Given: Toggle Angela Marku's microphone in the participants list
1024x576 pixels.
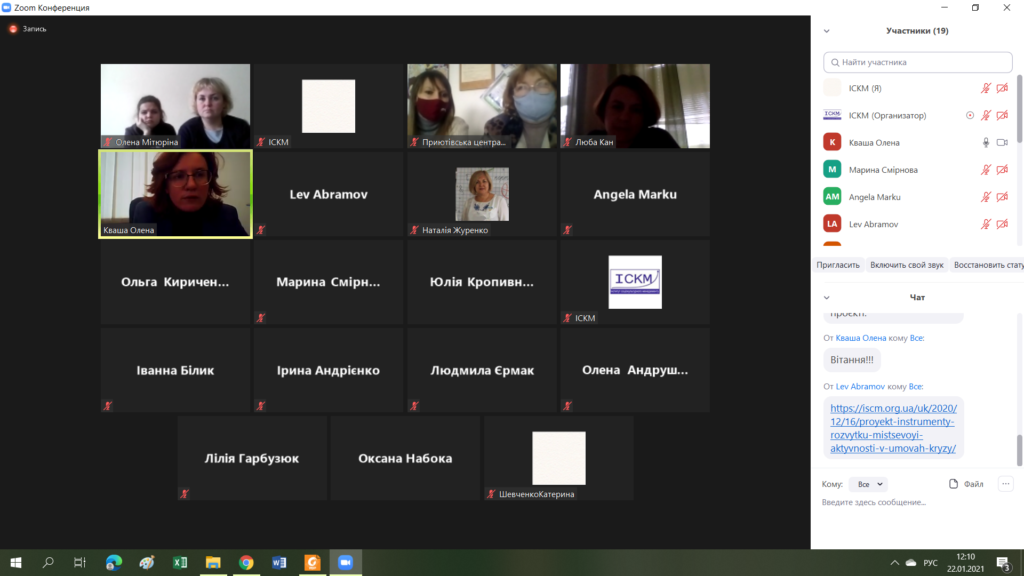Looking at the screenshot, I should tap(986, 197).
